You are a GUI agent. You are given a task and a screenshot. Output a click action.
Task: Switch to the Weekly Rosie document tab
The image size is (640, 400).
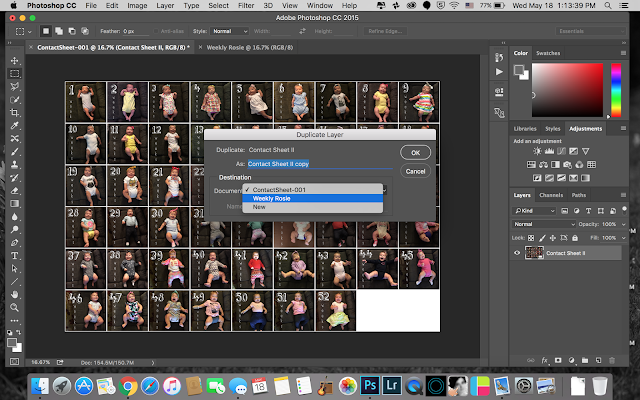(249, 47)
